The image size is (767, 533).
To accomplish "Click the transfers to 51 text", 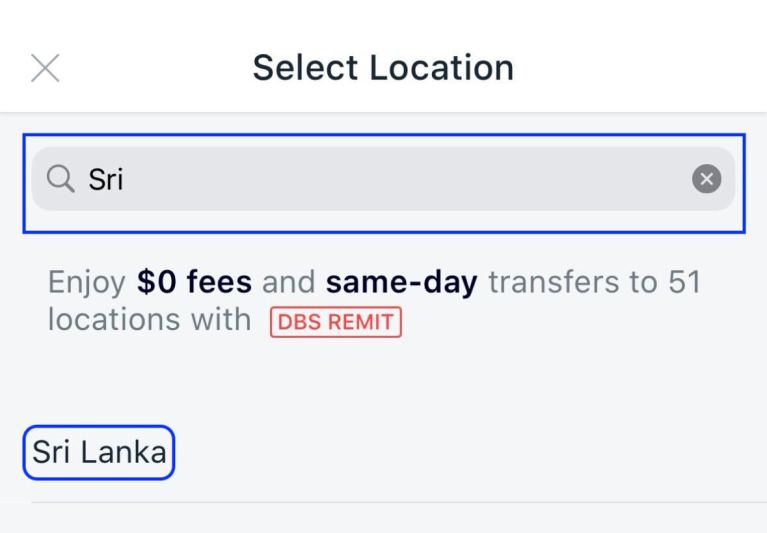I will [595, 282].
